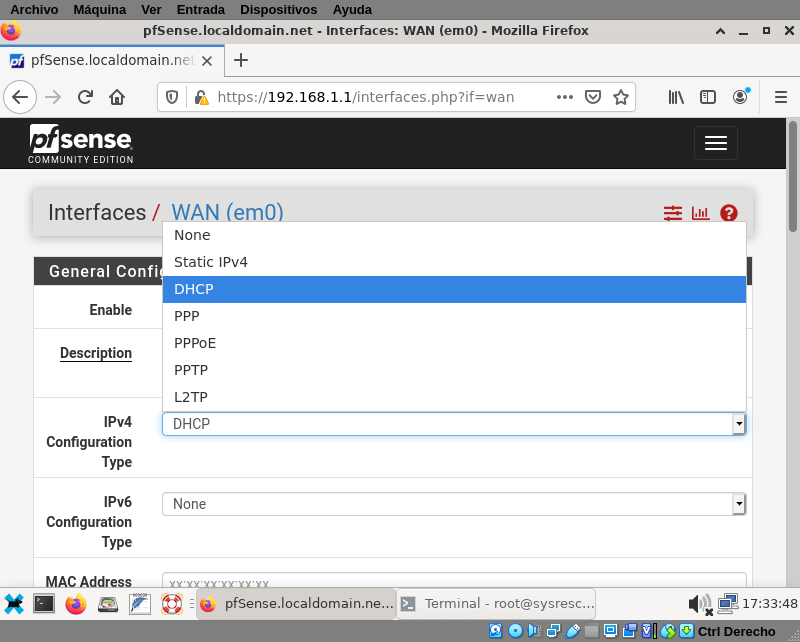Open Firefox hamburger menu
The height and width of the screenshot is (642, 800).
(x=781, y=97)
